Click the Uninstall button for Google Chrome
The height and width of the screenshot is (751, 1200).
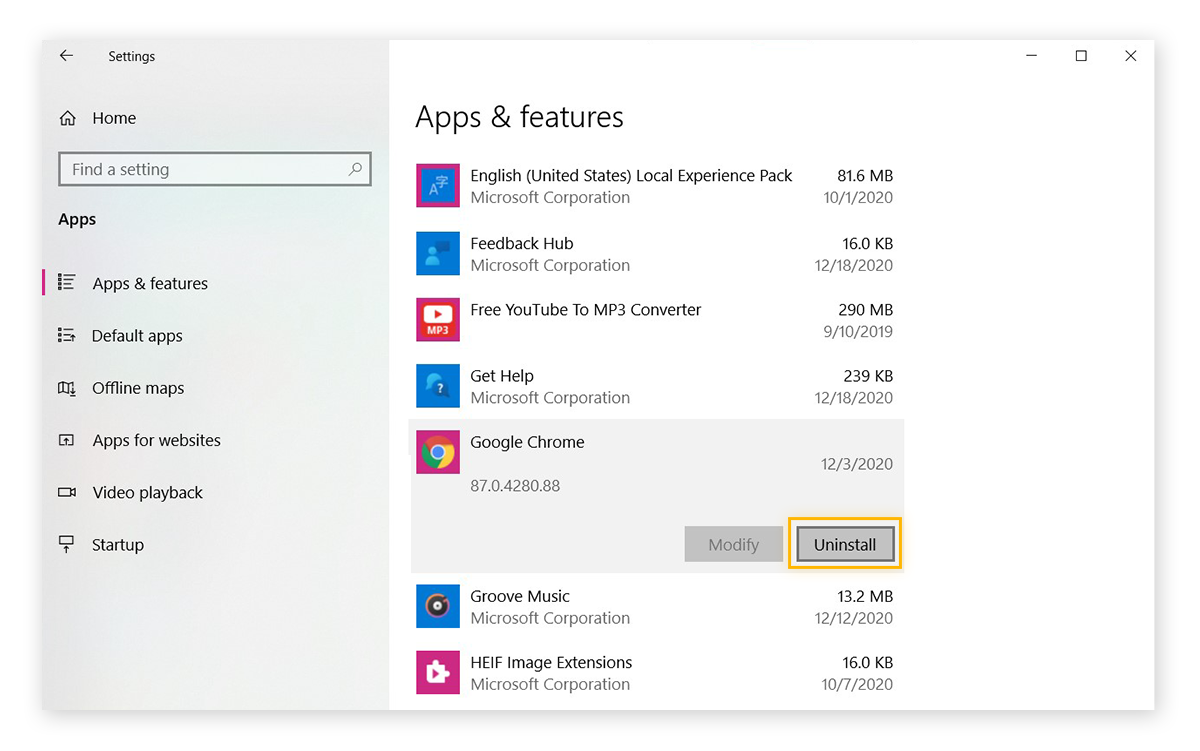pos(845,544)
